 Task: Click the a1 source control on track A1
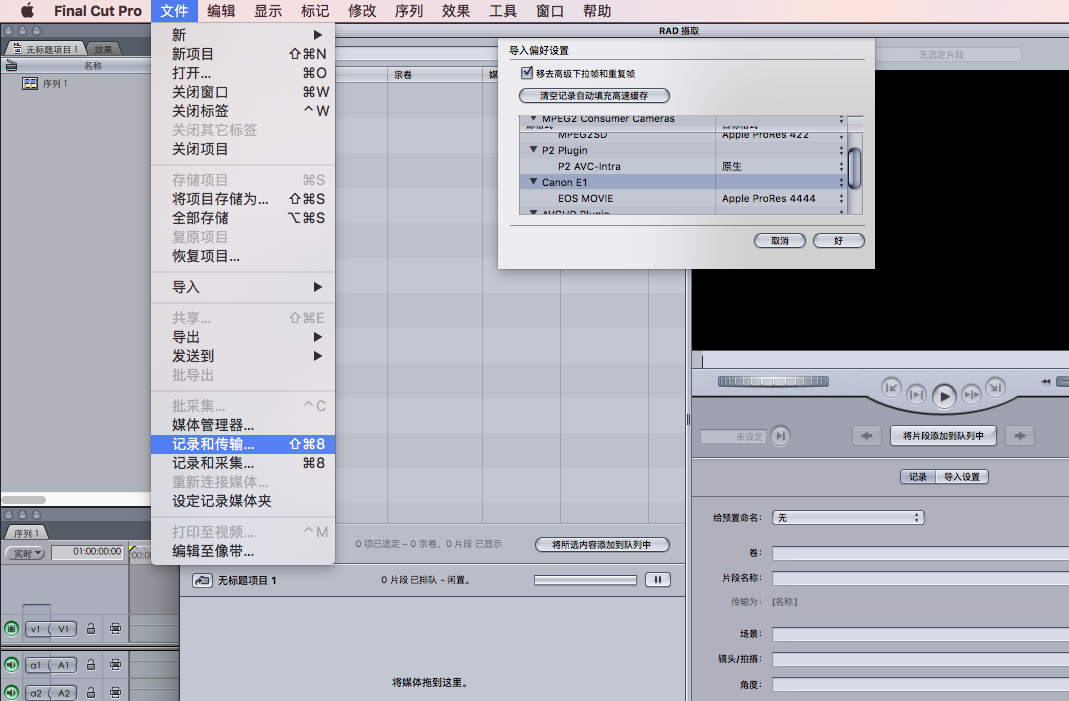point(35,665)
